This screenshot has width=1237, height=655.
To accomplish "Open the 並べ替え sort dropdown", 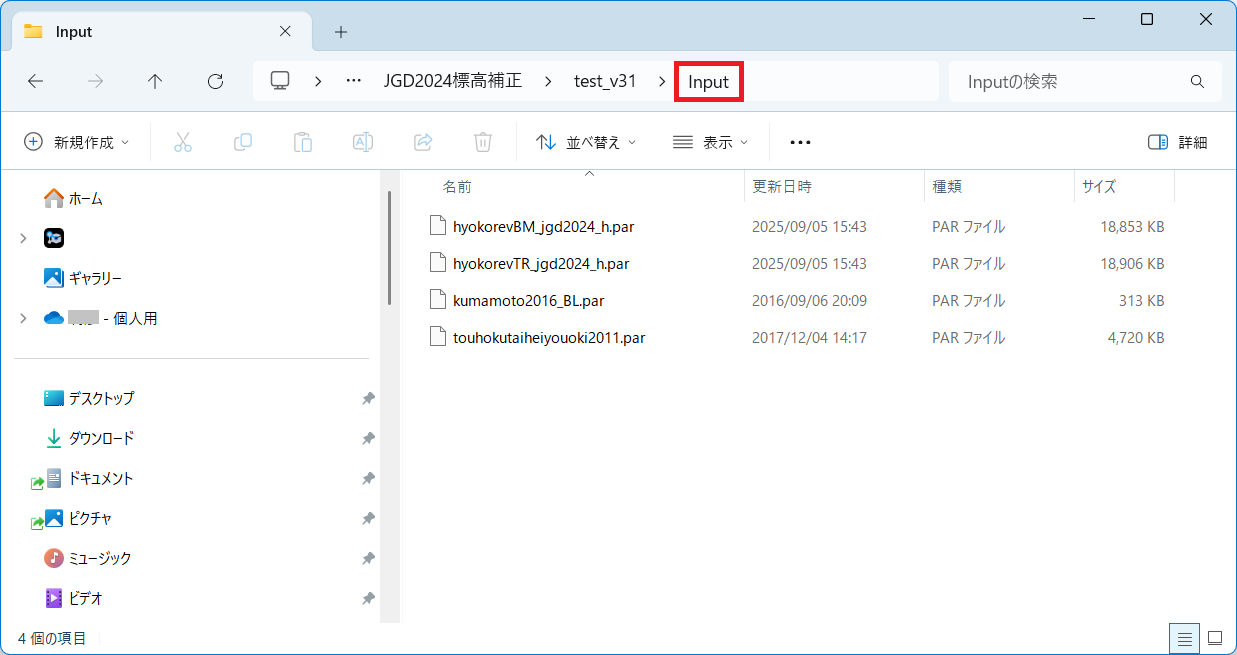I will pos(586,142).
